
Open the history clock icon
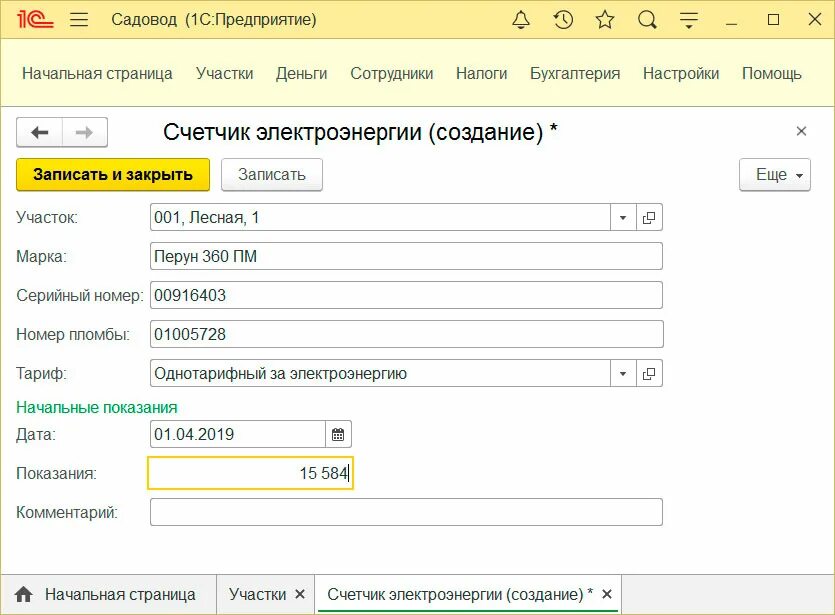(x=562, y=19)
